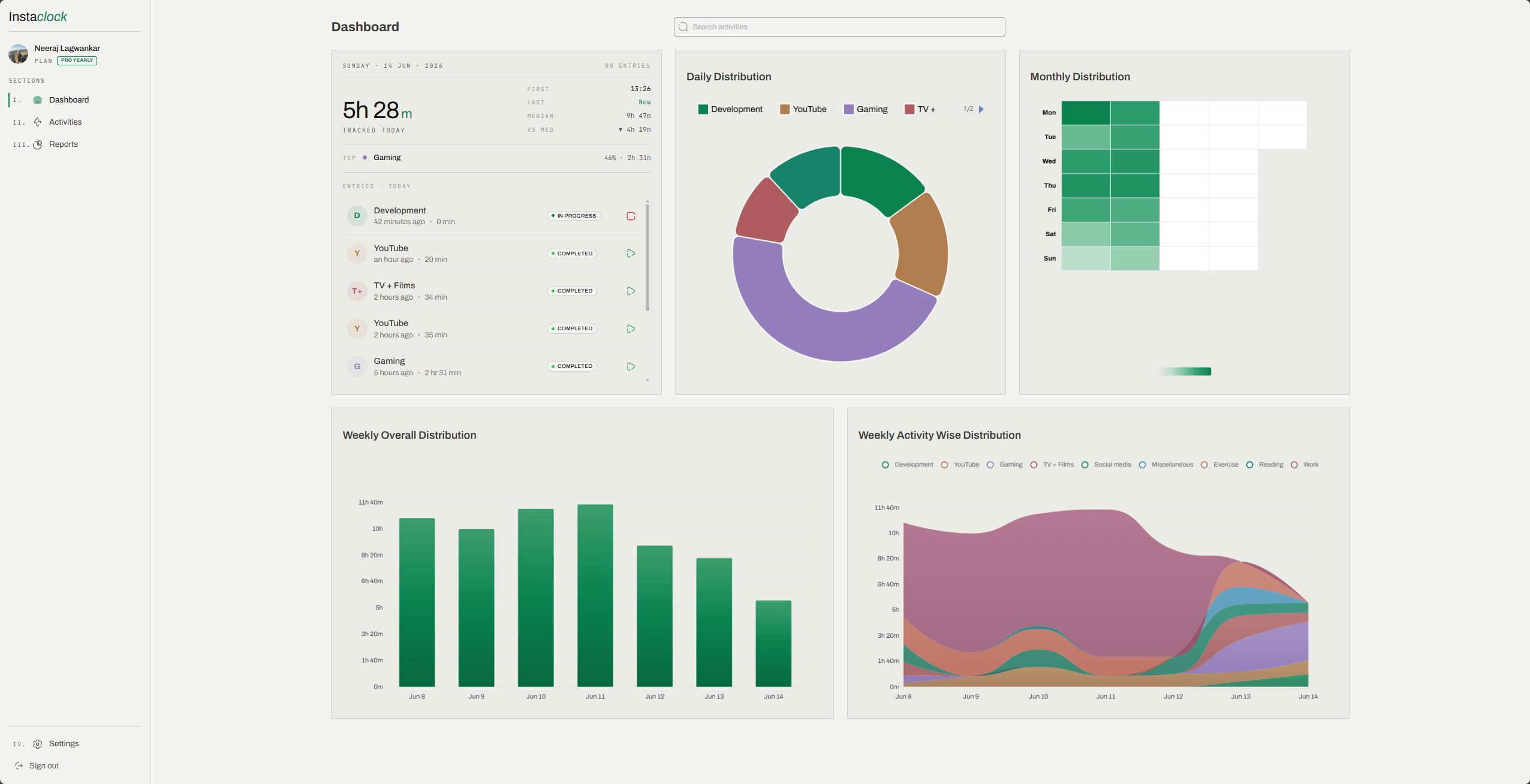This screenshot has height=784, width=1530.
Task: Toggle YouTube series in weekly activity legend
Action: click(x=960, y=465)
